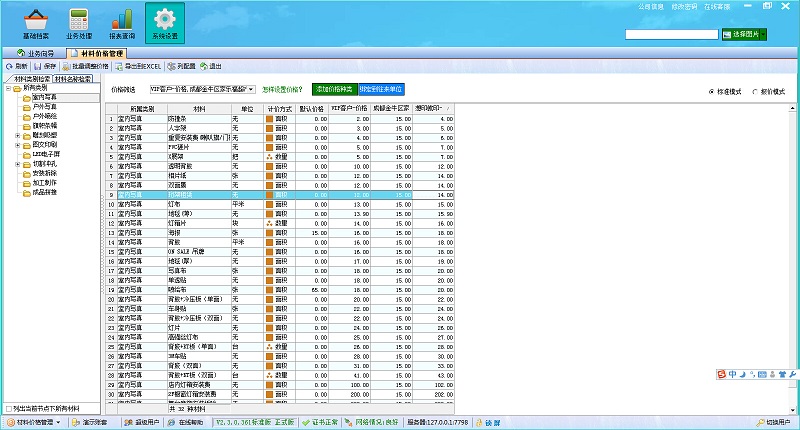The width and height of the screenshot is (800, 430).
Task: Switch to the 材料名称检索 tab
Action: [x=73, y=78]
